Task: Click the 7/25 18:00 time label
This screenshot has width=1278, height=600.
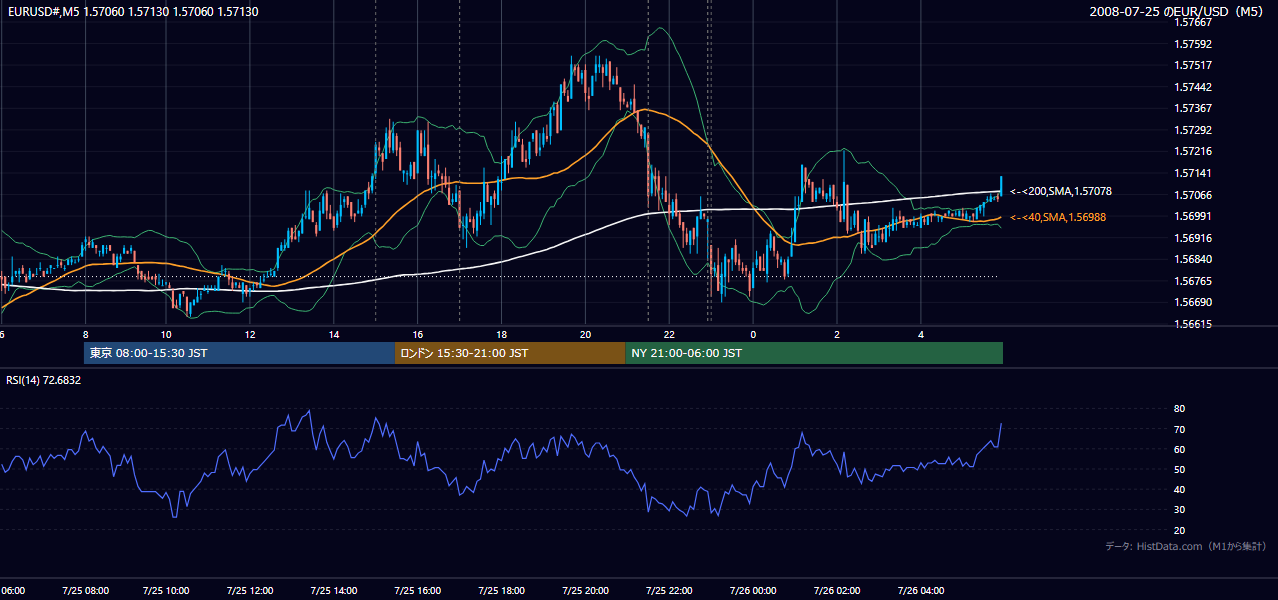Action: pyautogui.click(x=501, y=590)
